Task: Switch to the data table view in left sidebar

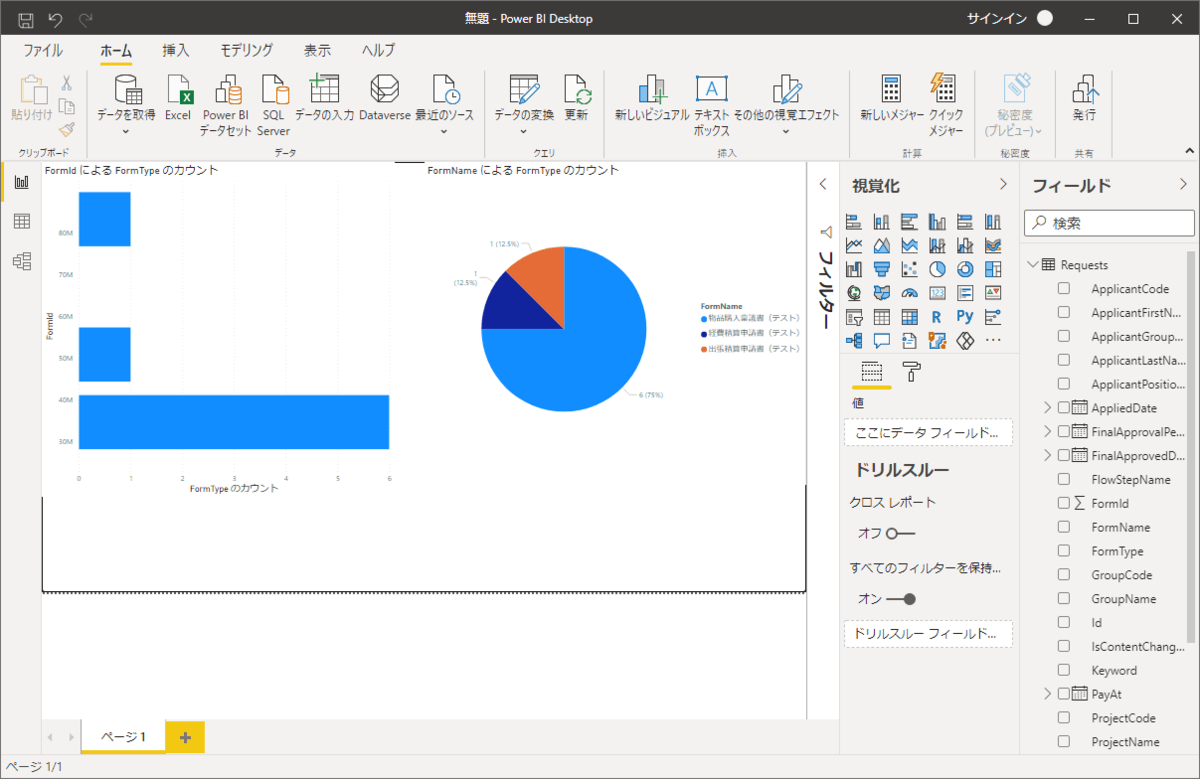Action: (21, 221)
